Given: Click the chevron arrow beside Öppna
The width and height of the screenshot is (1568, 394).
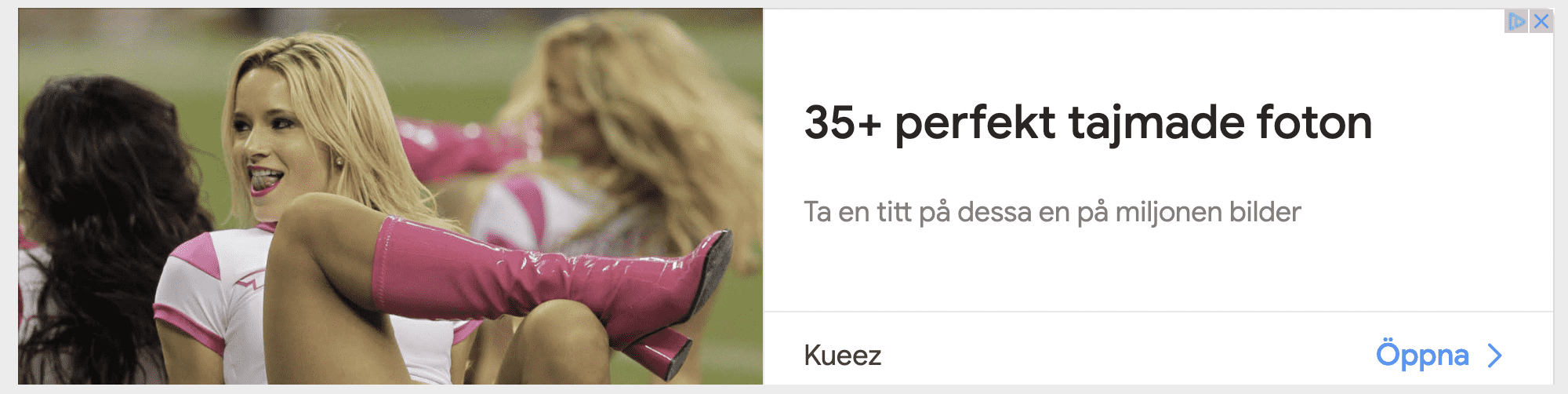Looking at the screenshot, I should tap(1495, 356).
